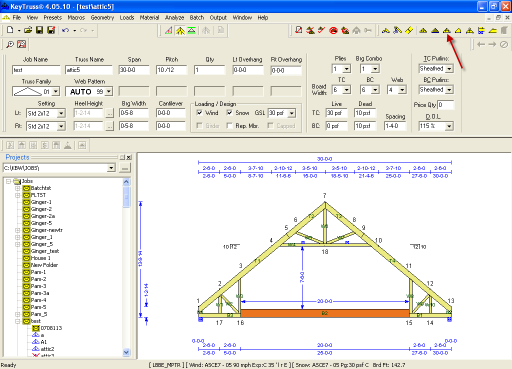Click the project tree scroll down arrow
This screenshot has height=369, width=512.
pyautogui.click(x=126, y=352)
